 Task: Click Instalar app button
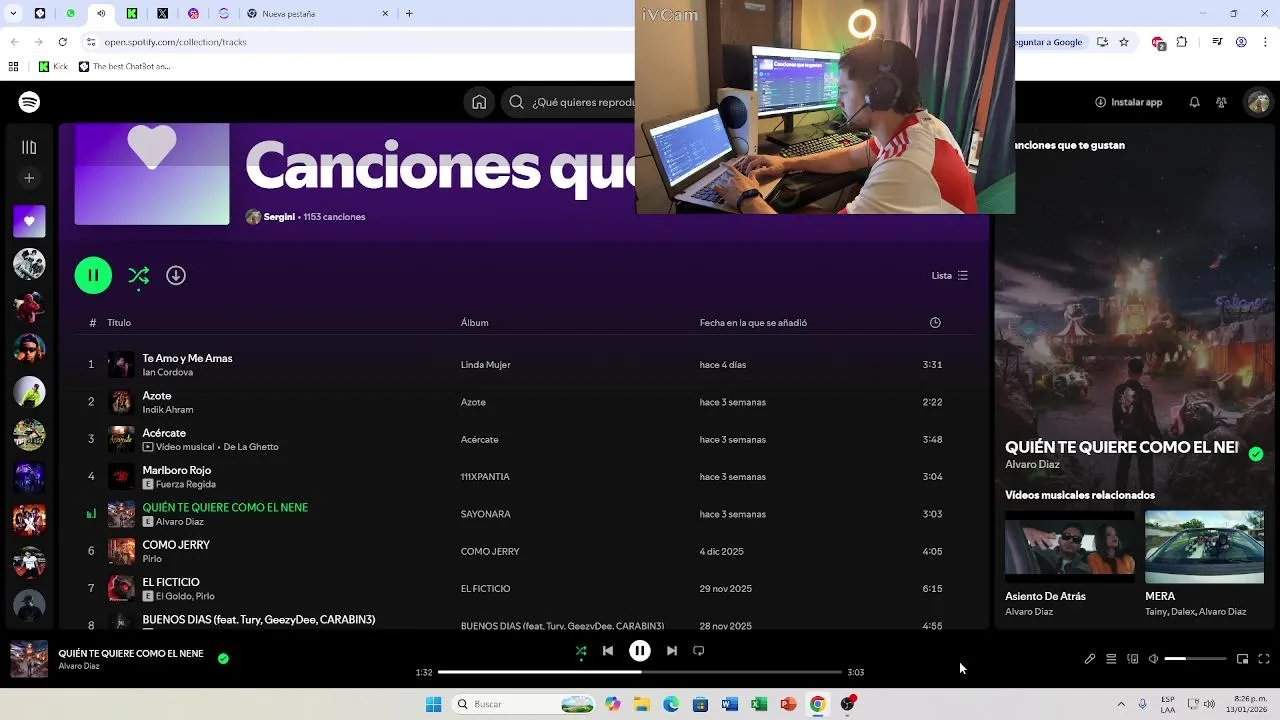click(x=1129, y=102)
